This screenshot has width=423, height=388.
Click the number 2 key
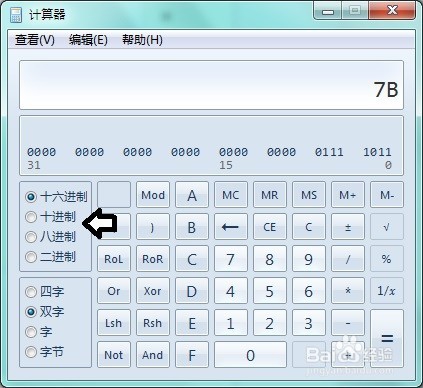pos(270,323)
